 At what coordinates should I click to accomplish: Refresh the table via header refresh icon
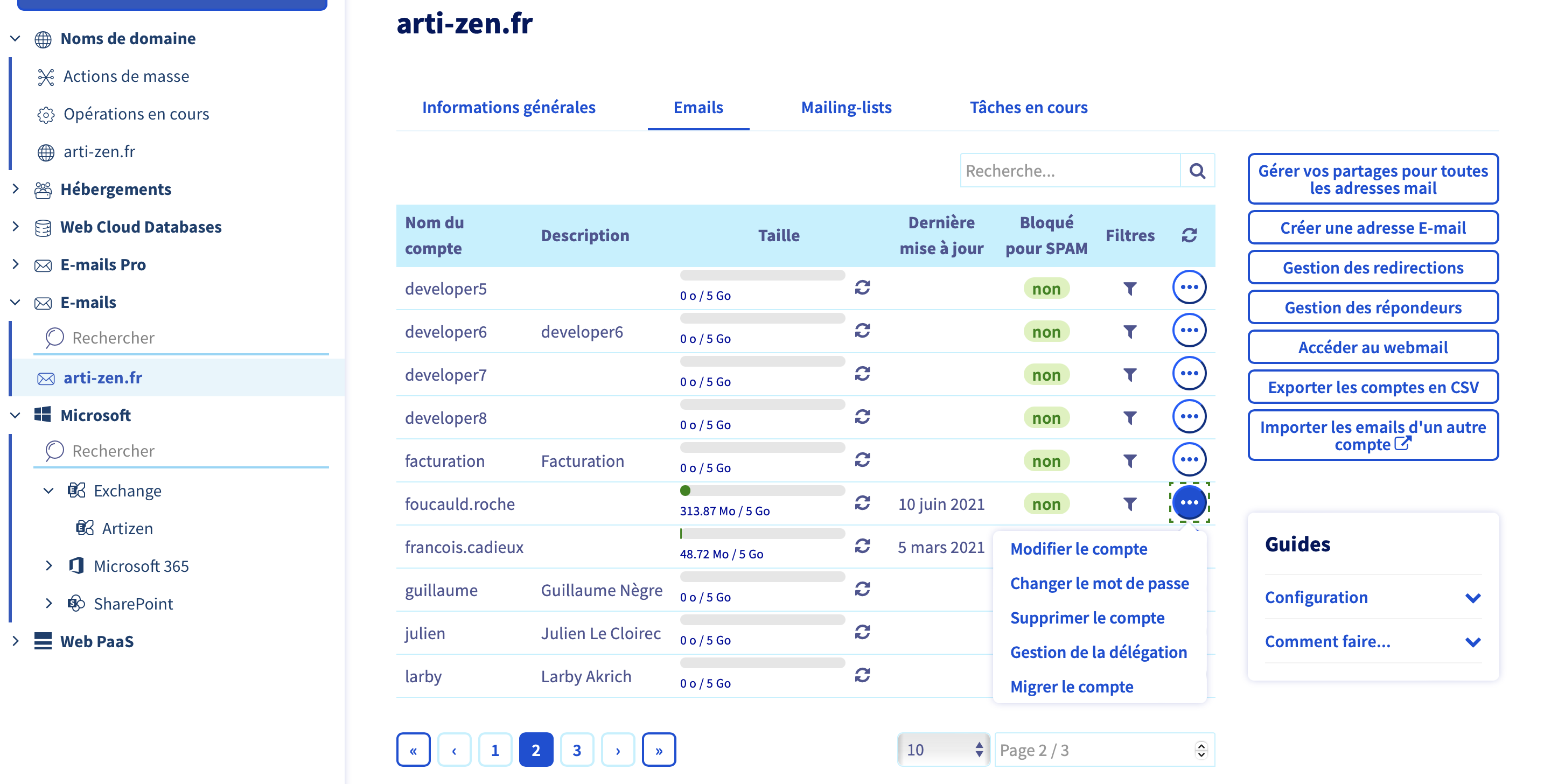coord(1189,235)
